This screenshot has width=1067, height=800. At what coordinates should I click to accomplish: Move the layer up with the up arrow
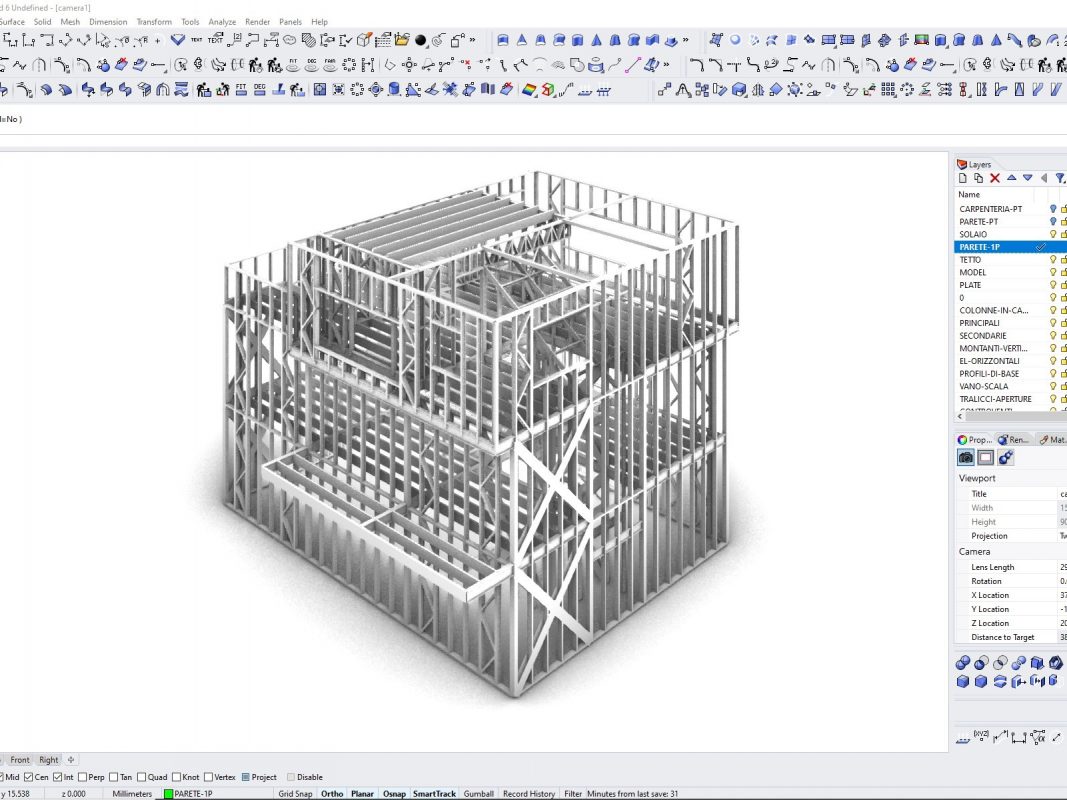click(x=1012, y=178)
